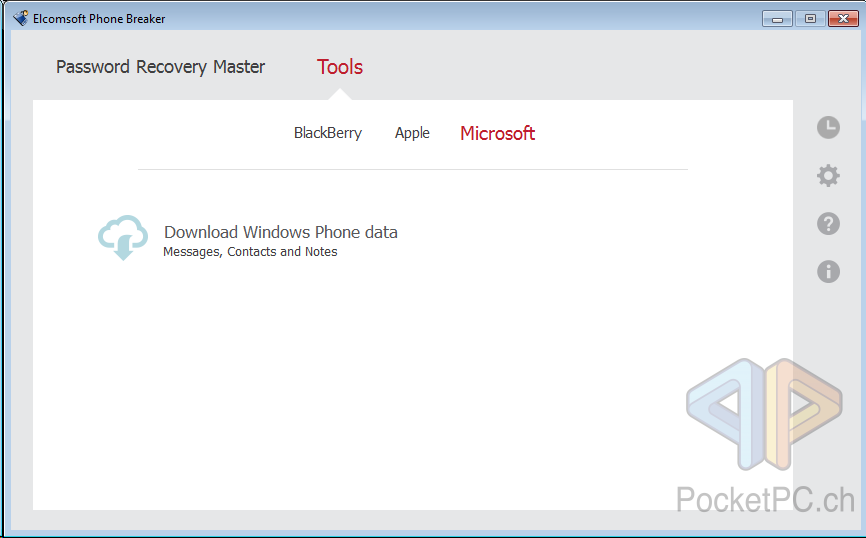Select the Microsoft tools section

[497, 133]
